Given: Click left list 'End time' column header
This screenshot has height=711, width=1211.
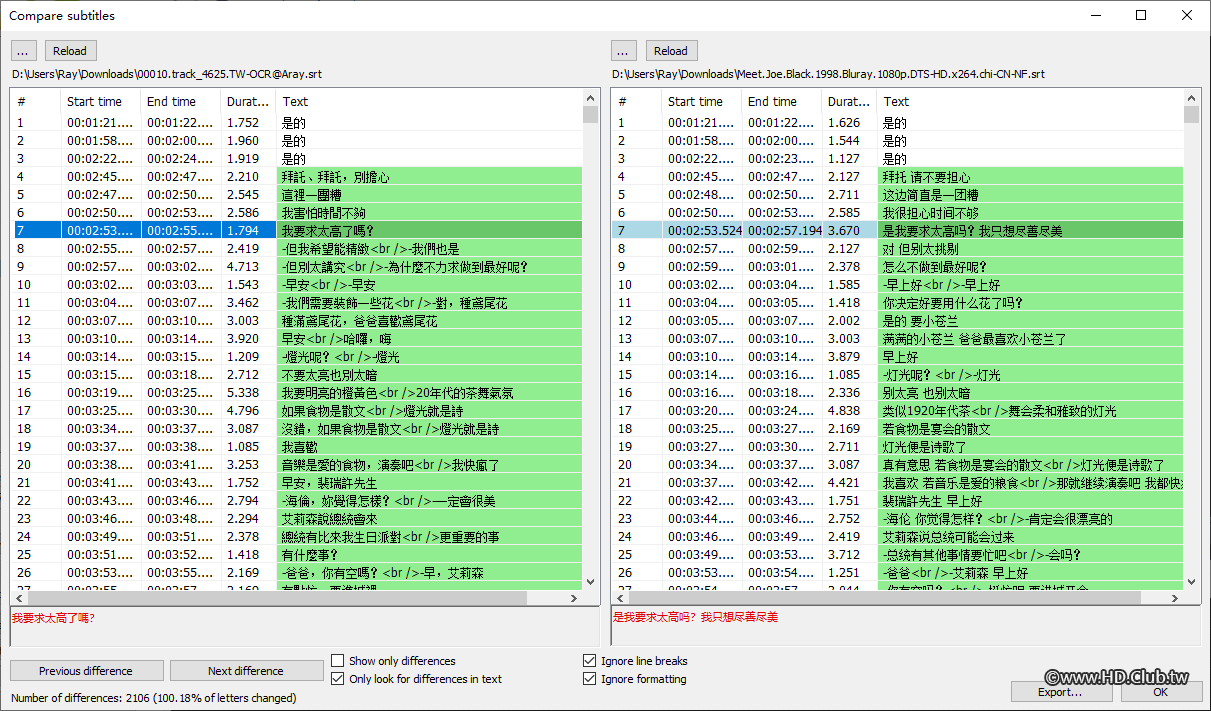Looking at the screenshot, I should coord(180,101).
